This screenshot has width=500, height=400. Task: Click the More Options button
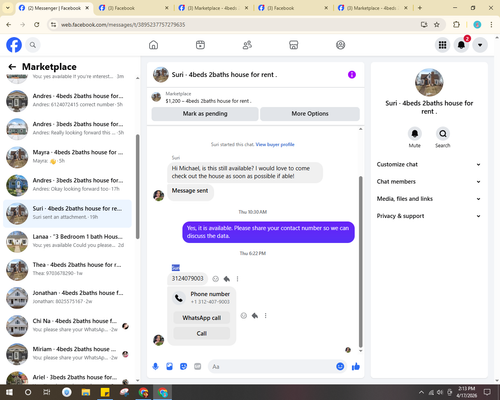coord(310,114)
